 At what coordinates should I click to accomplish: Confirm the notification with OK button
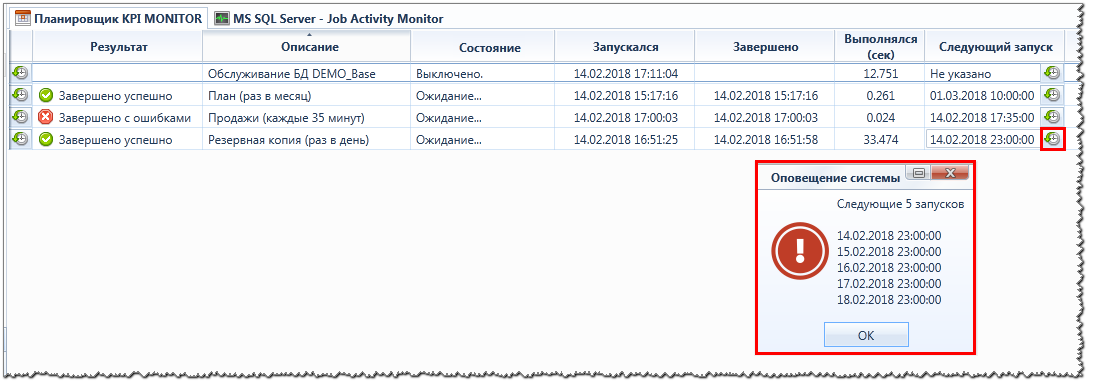tap(866, 335)
